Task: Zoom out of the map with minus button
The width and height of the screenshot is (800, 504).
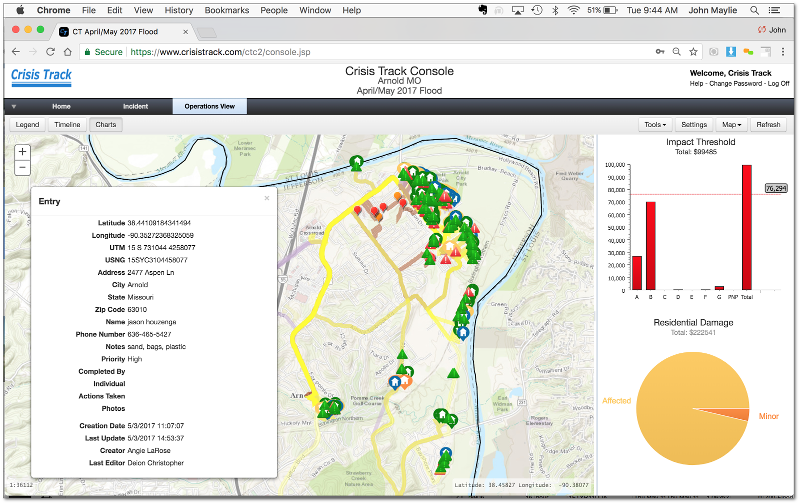Action: [22, 167]
